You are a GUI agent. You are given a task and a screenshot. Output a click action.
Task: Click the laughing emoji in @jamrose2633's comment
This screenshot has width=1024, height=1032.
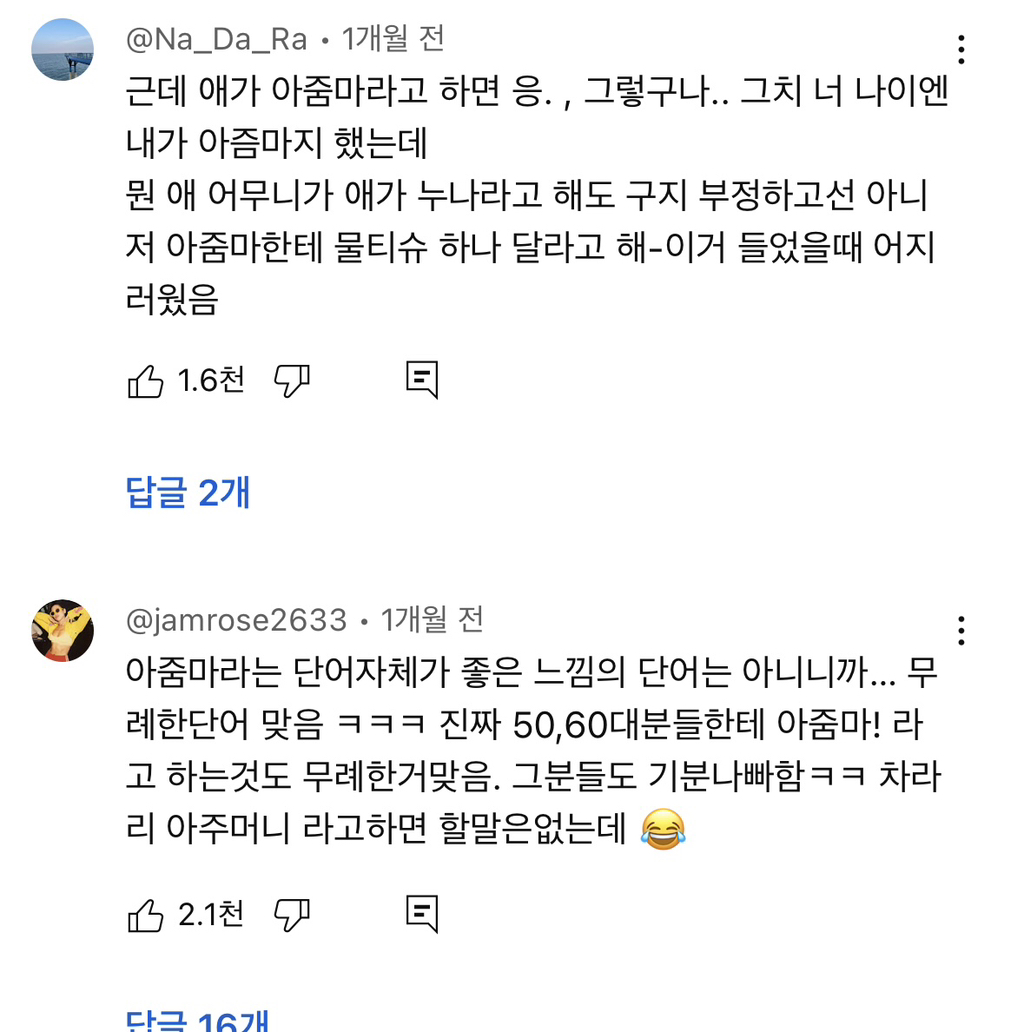click(662, 831)
